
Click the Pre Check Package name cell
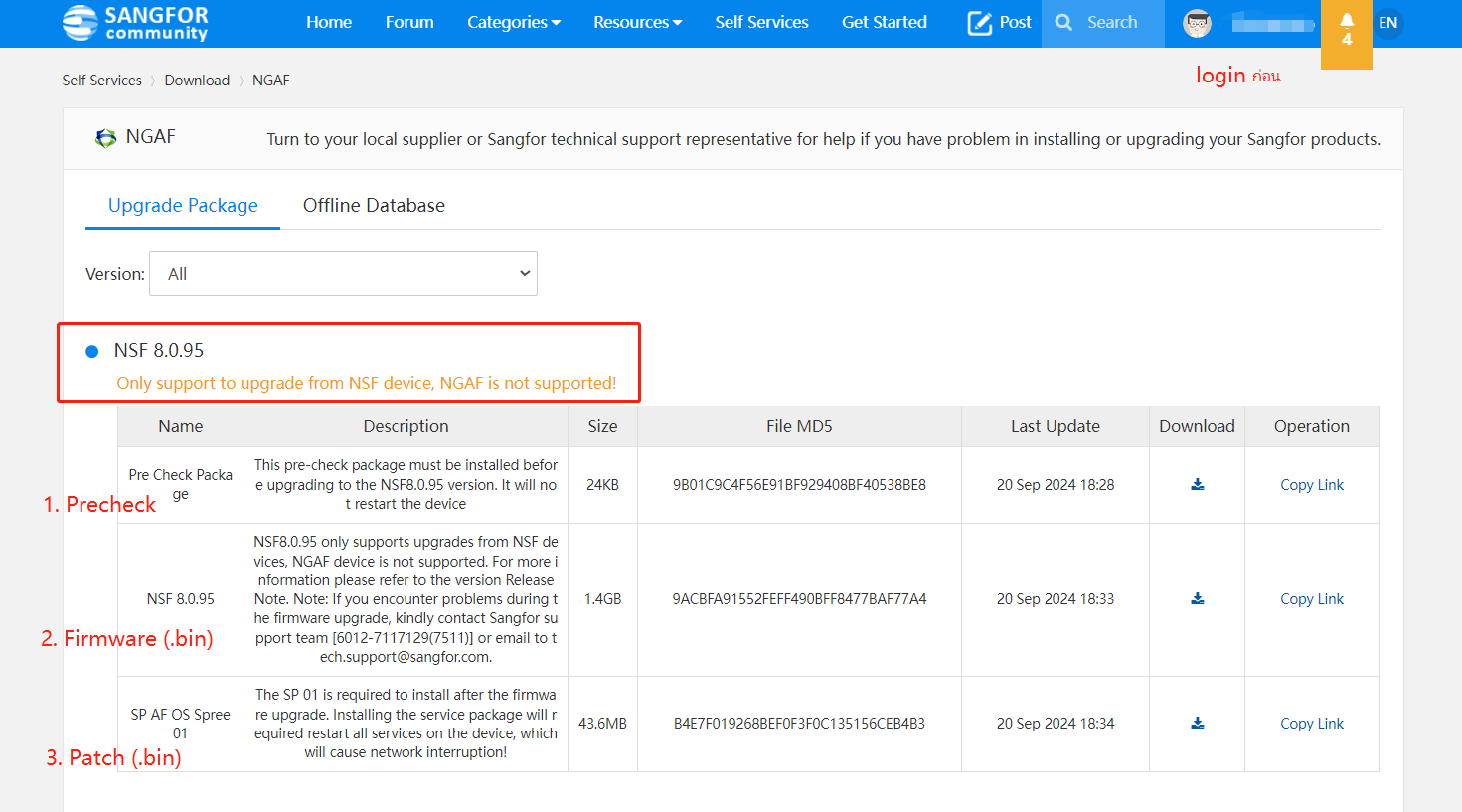[x=180, y=485]
